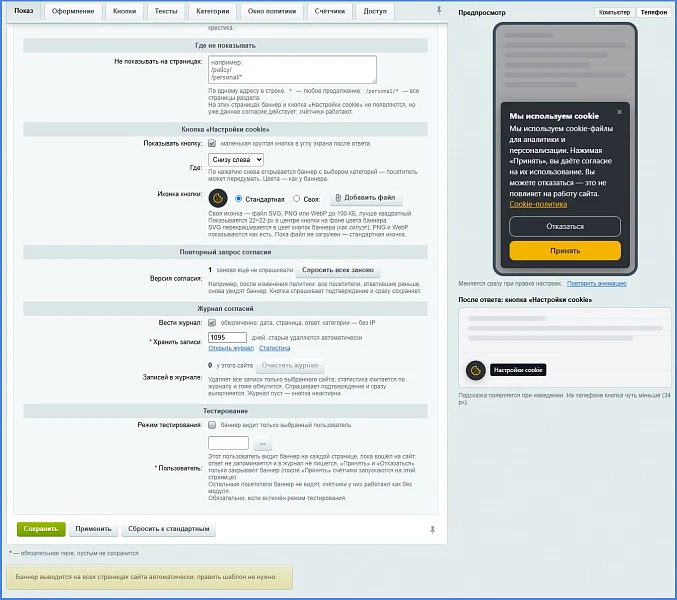Click the pin icon beside the bottom buttons
Screen dimensions: 677x600
pyautogui.click(x=432, y=530)
